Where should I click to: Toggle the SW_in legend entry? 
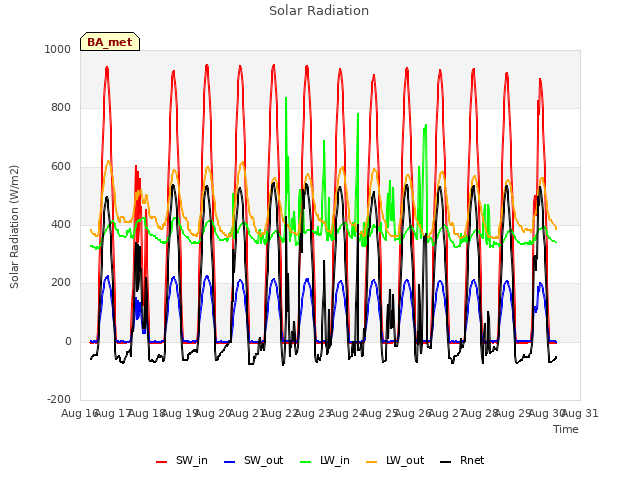click(182, 461)
